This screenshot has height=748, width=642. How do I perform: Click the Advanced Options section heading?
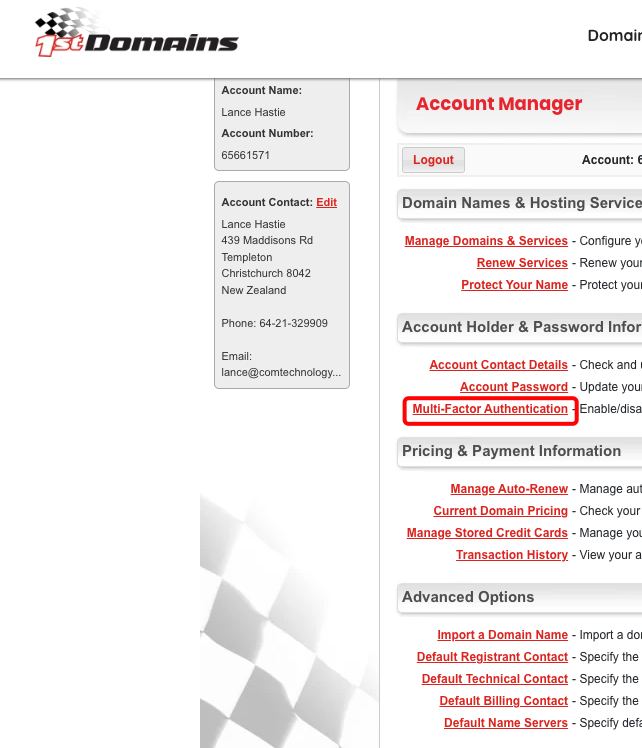coord(468,597)
